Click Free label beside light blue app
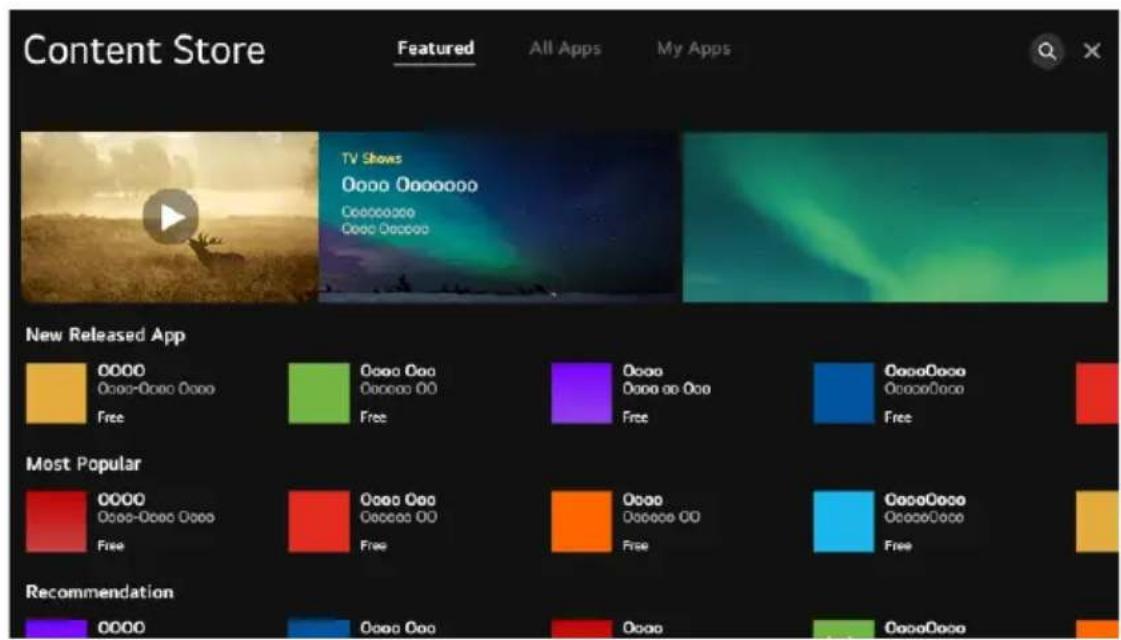 coord(898,546)
